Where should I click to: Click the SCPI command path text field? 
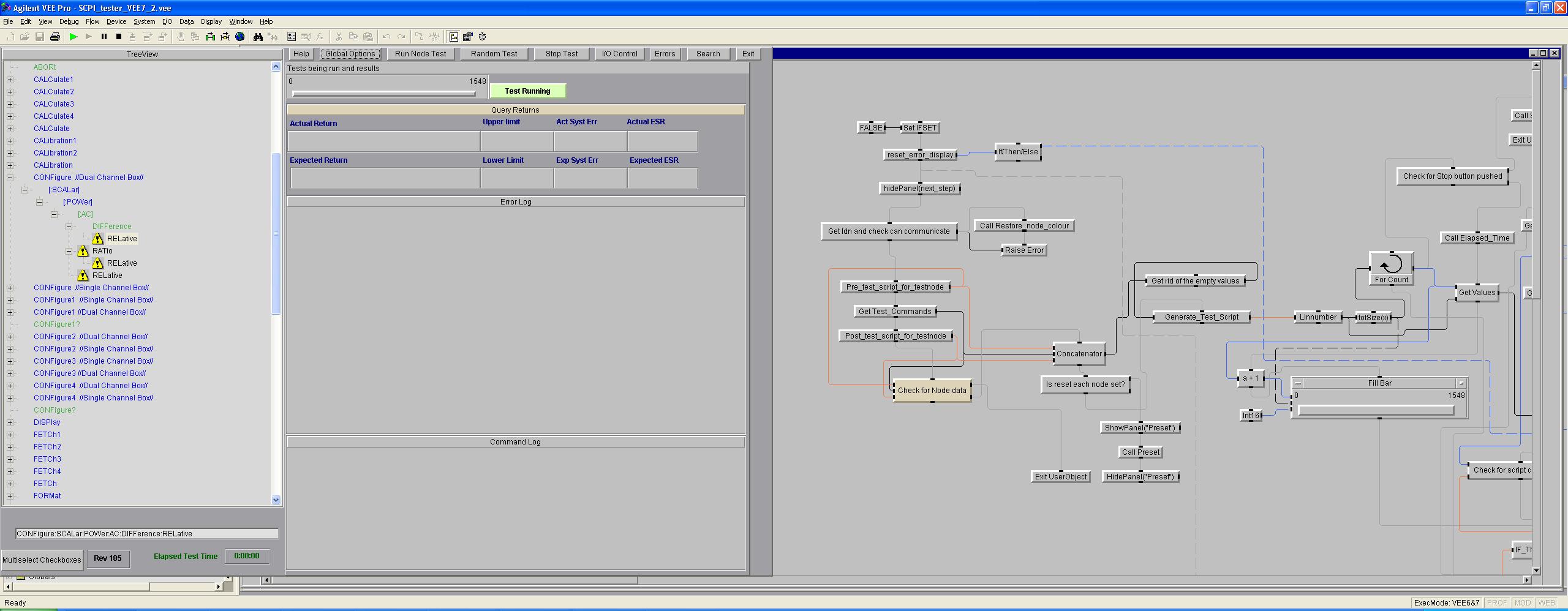[x=147, y=533]
